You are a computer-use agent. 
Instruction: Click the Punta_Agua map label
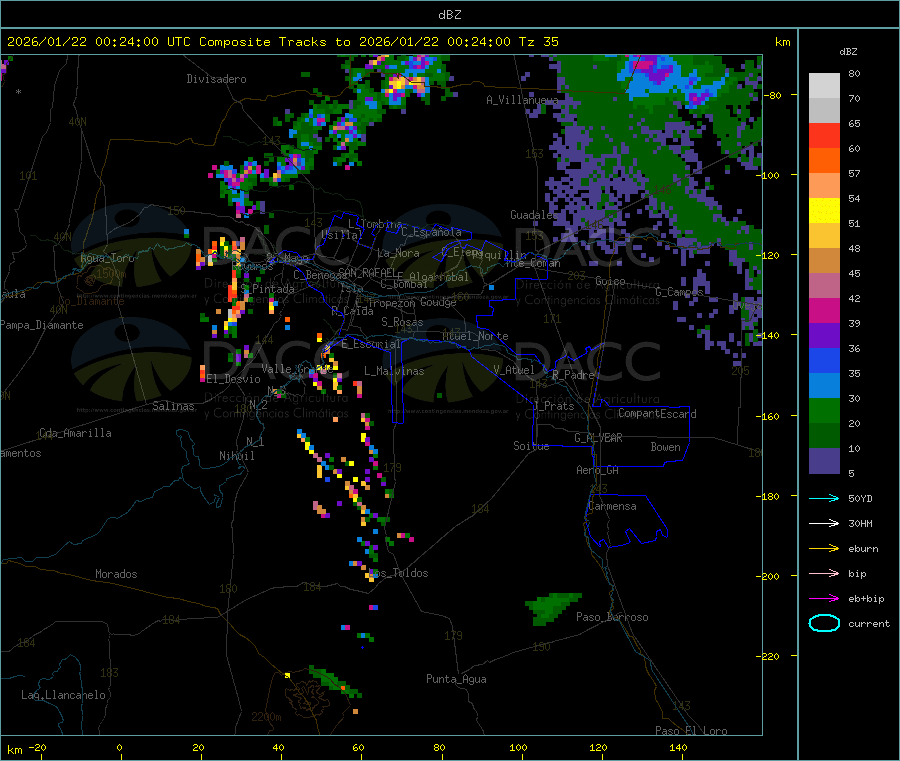tap(456, 679)
